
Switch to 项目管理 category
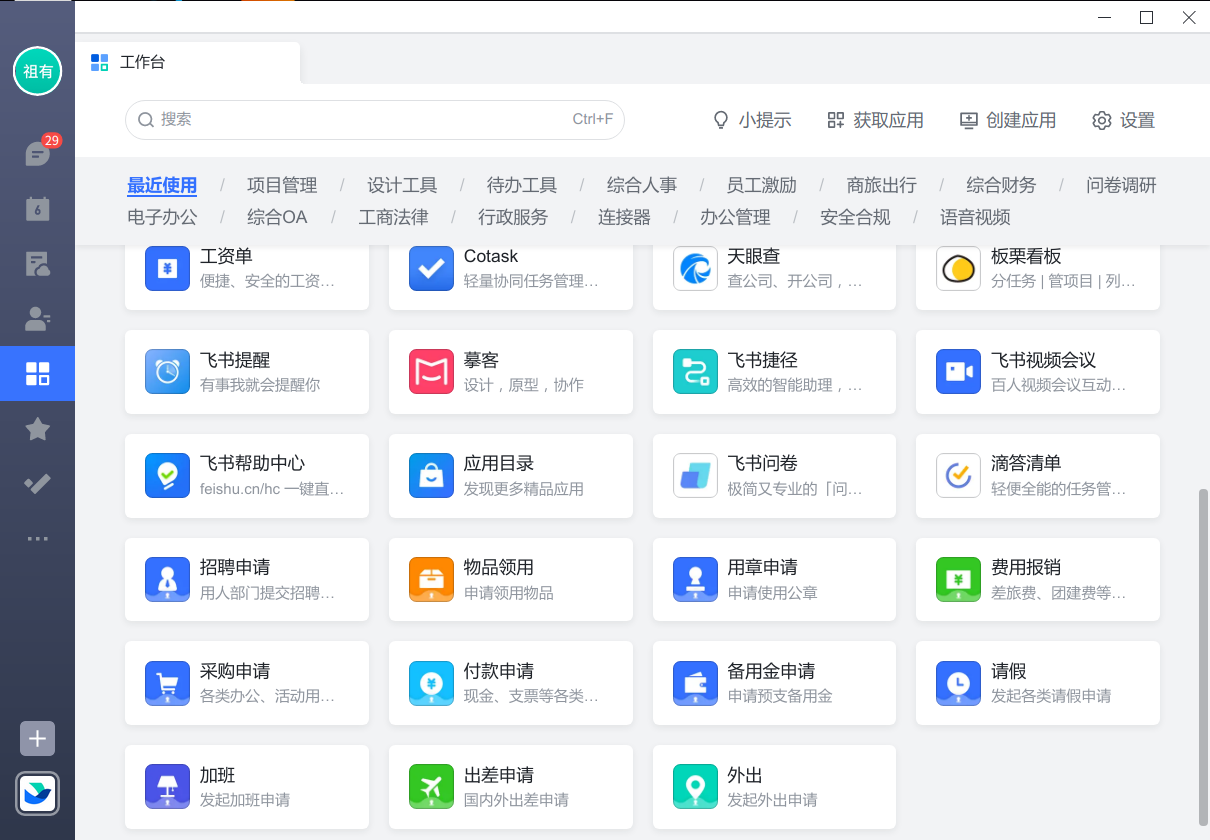click(282, 185)
